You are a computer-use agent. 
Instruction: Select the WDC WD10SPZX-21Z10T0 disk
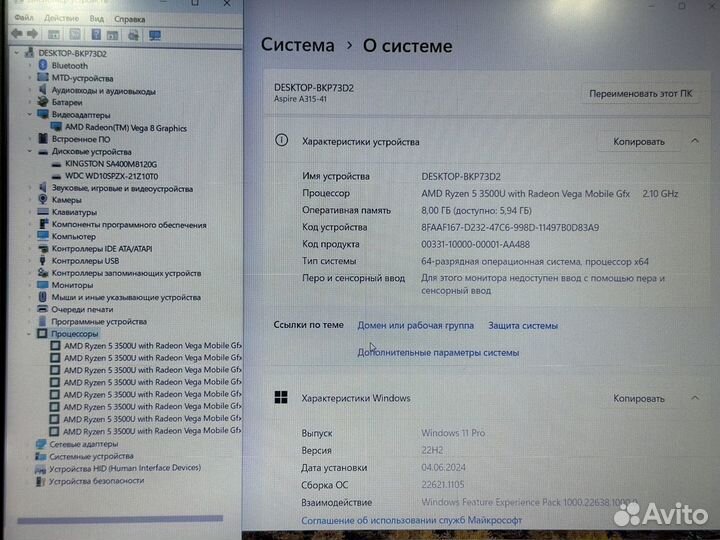[x=112, y=176]
